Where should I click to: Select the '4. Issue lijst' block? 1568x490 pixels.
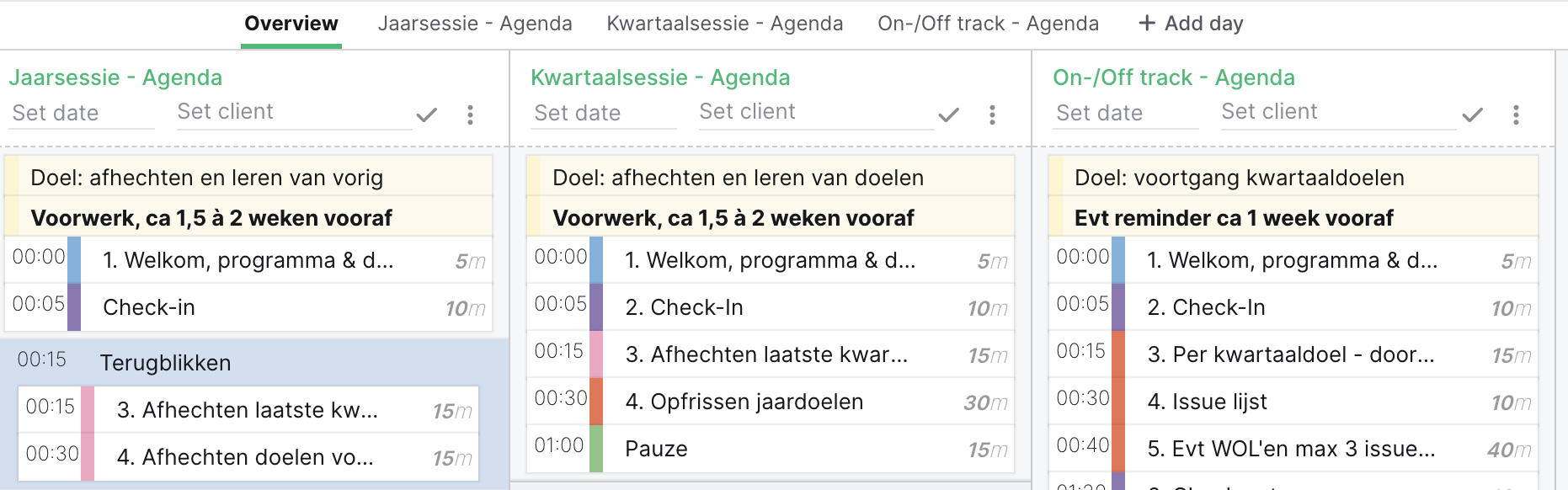coord(1293,402)
